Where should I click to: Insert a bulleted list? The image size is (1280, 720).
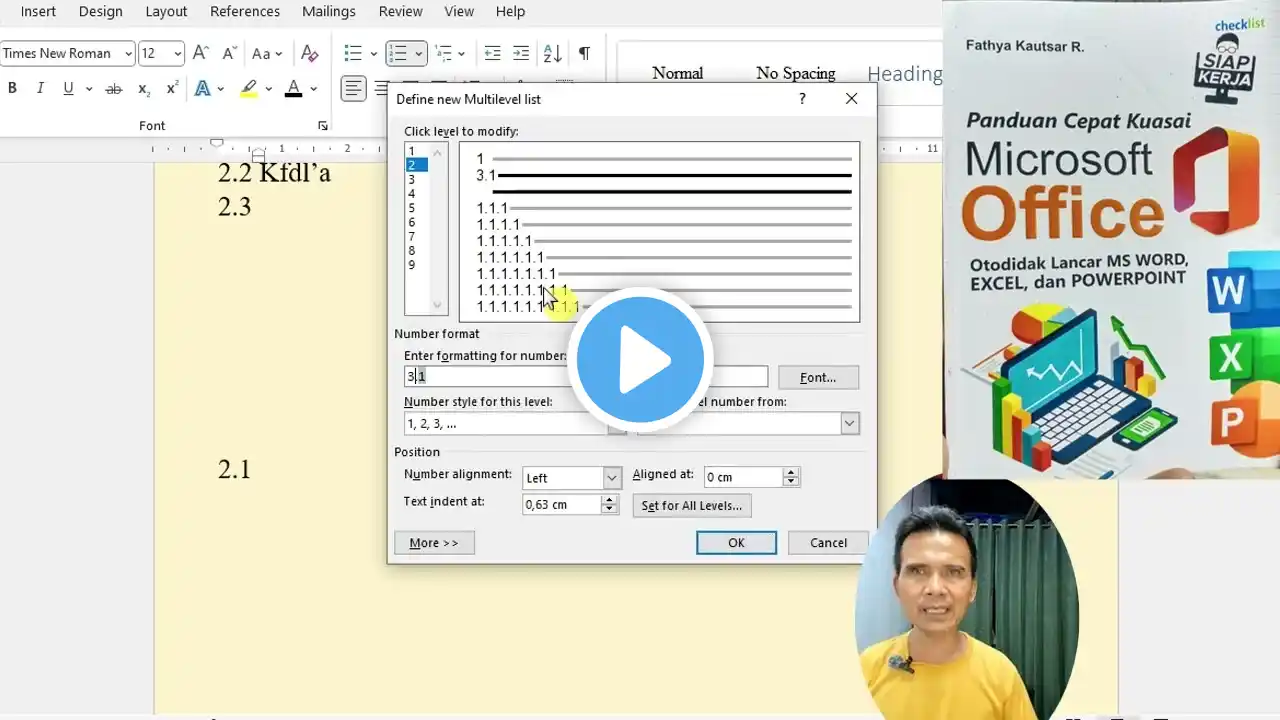point(353,53)
